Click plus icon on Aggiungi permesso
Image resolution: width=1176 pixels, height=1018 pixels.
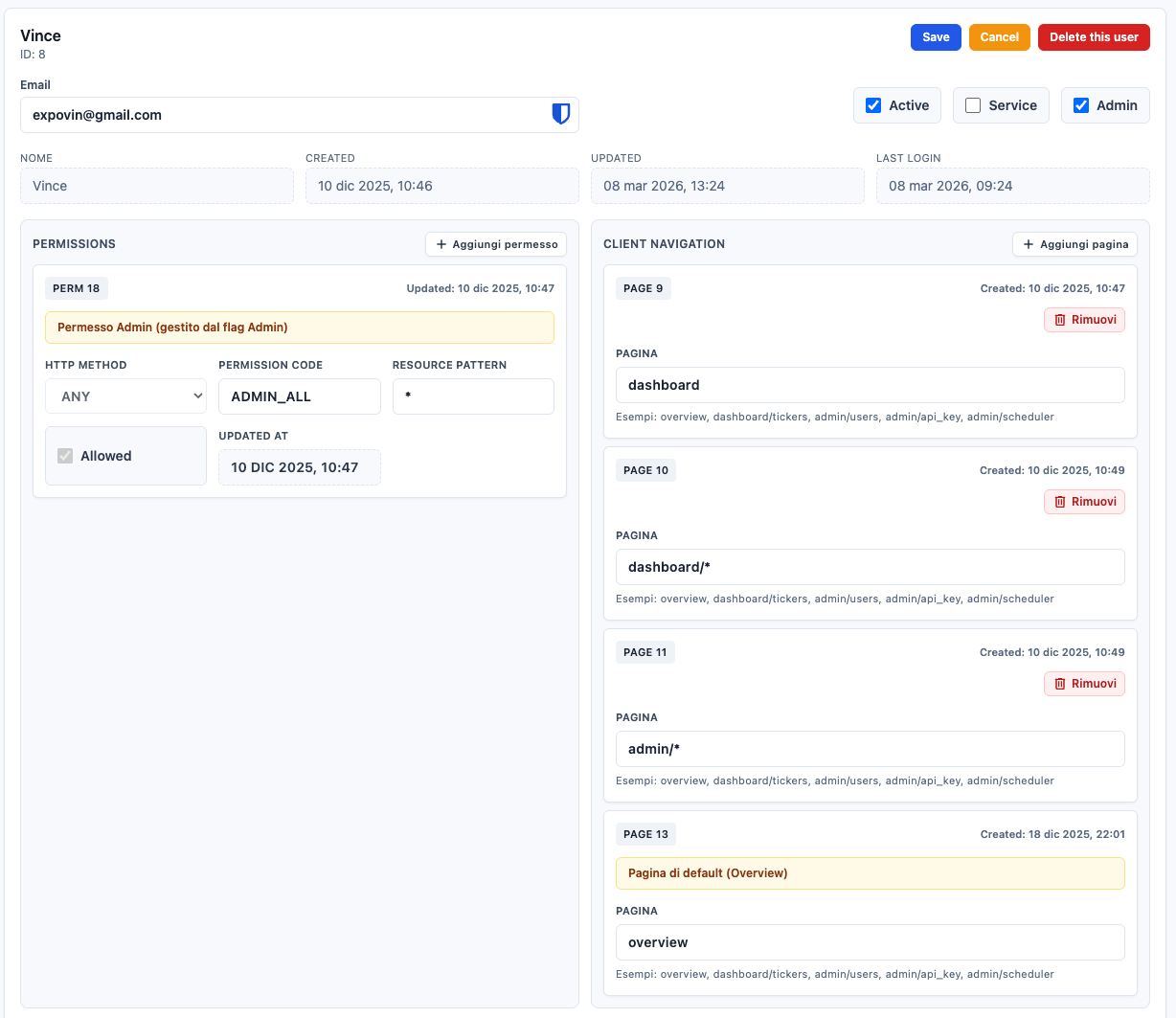441,244
